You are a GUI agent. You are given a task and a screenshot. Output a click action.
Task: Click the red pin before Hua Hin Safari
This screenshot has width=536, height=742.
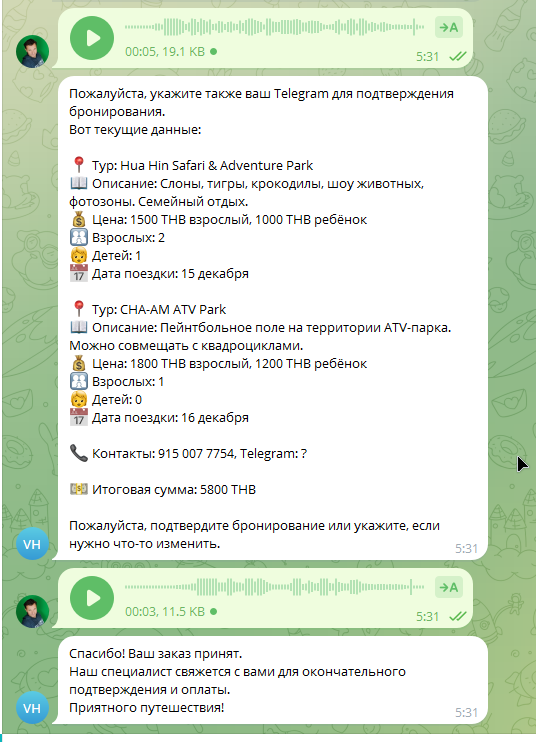point(79,165)
